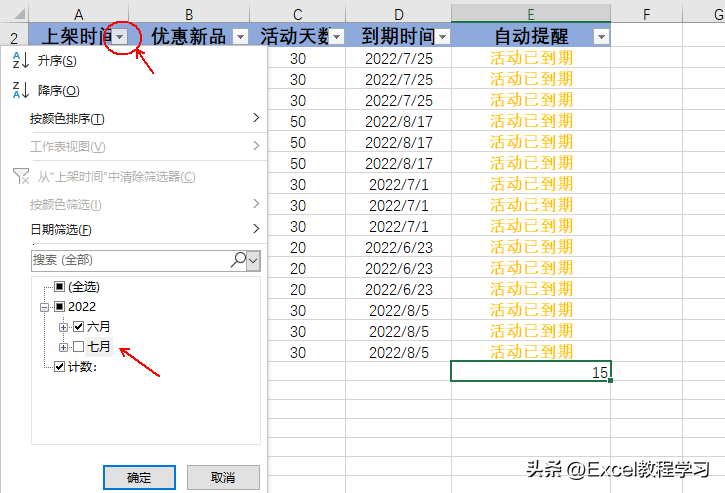Collapse the 2022 tree node

click(x=44, y=307)
